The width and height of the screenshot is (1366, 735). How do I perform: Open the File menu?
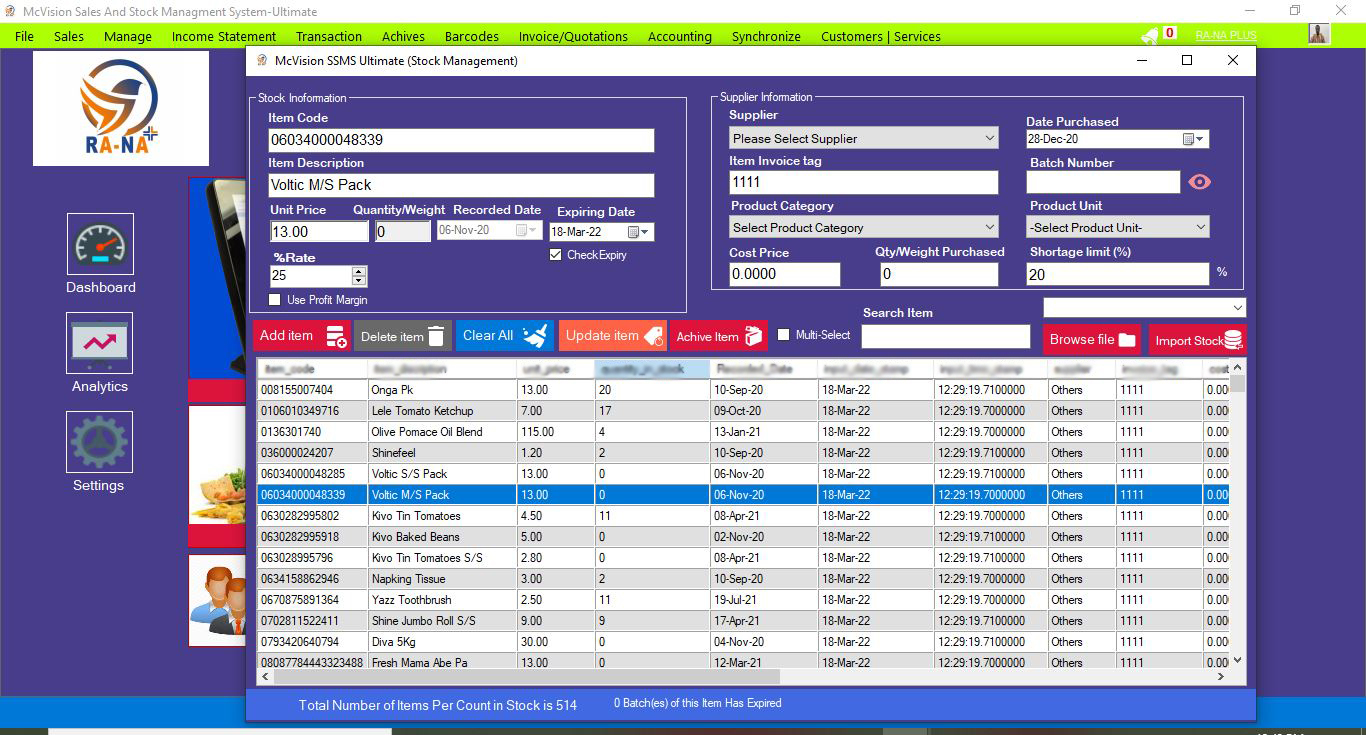(x=24, y=36)
